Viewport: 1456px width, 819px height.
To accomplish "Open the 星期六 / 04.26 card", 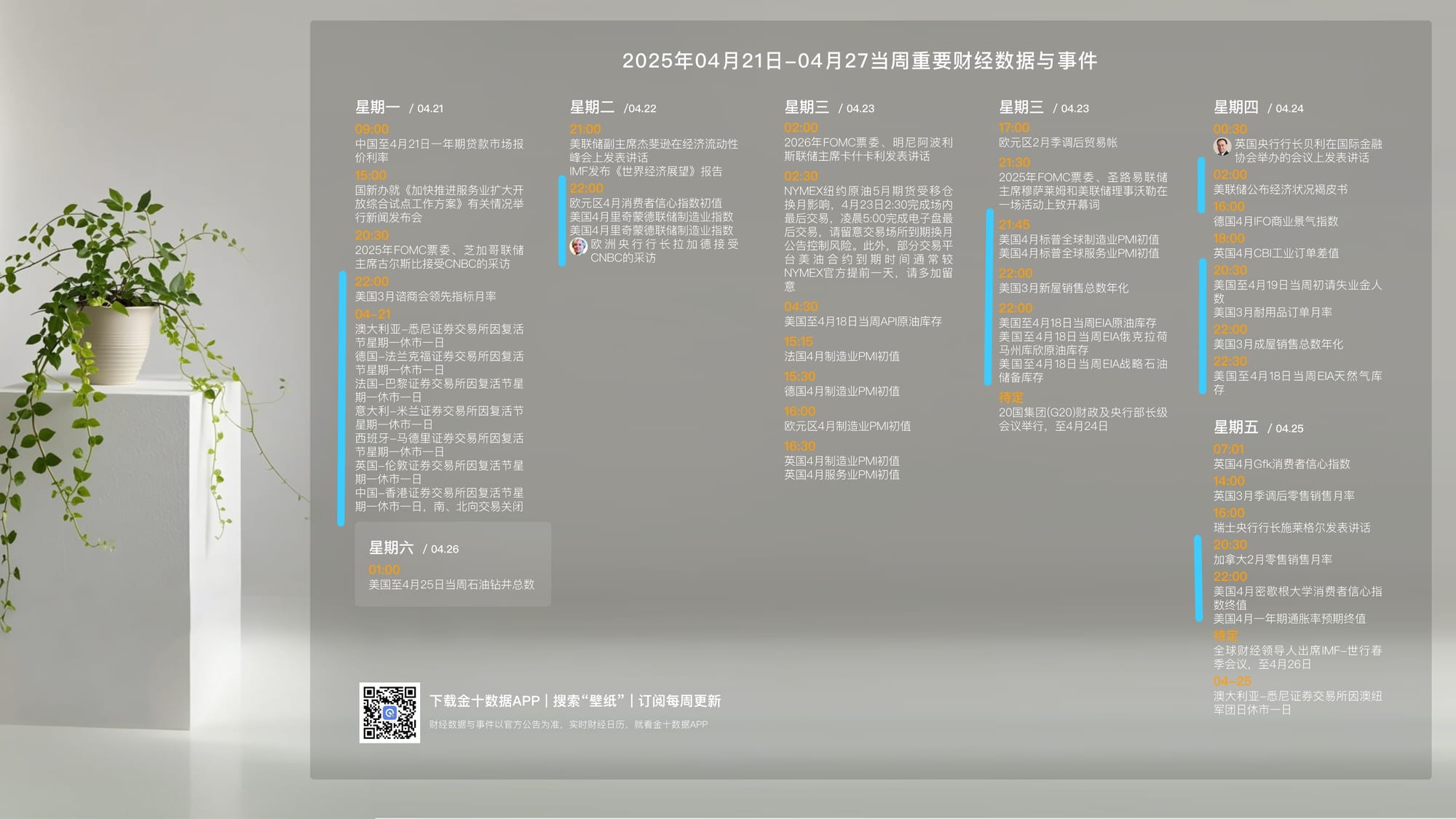I will tap(452, 564).
